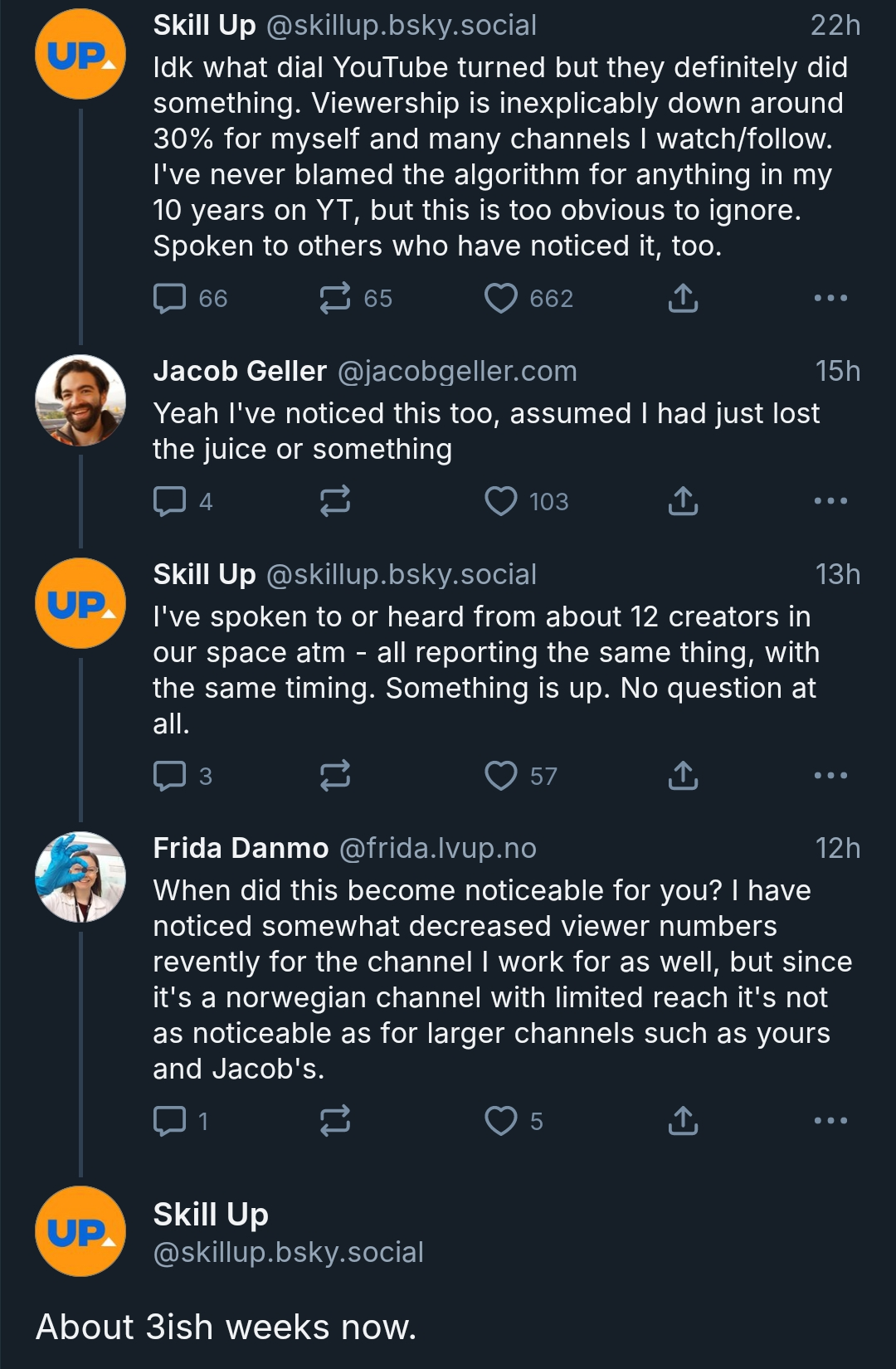Open more options on the 22h post

[830, 298]
